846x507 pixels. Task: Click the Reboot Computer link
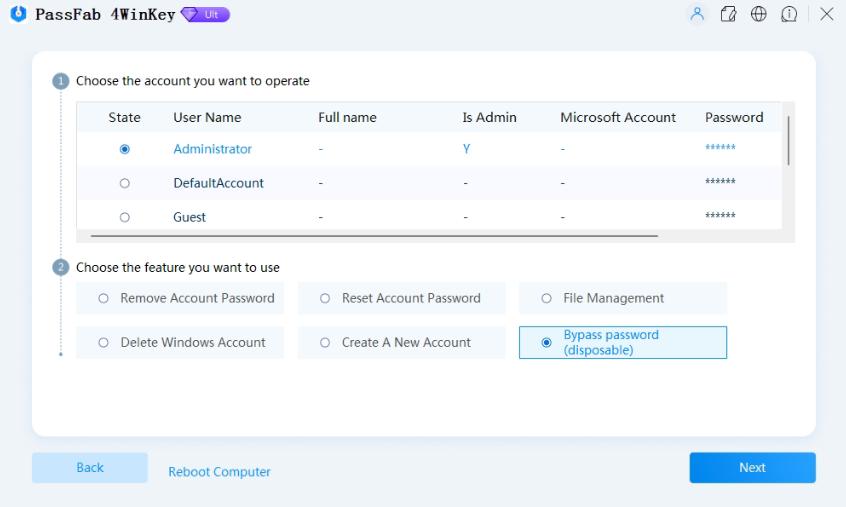pos(219,472)
